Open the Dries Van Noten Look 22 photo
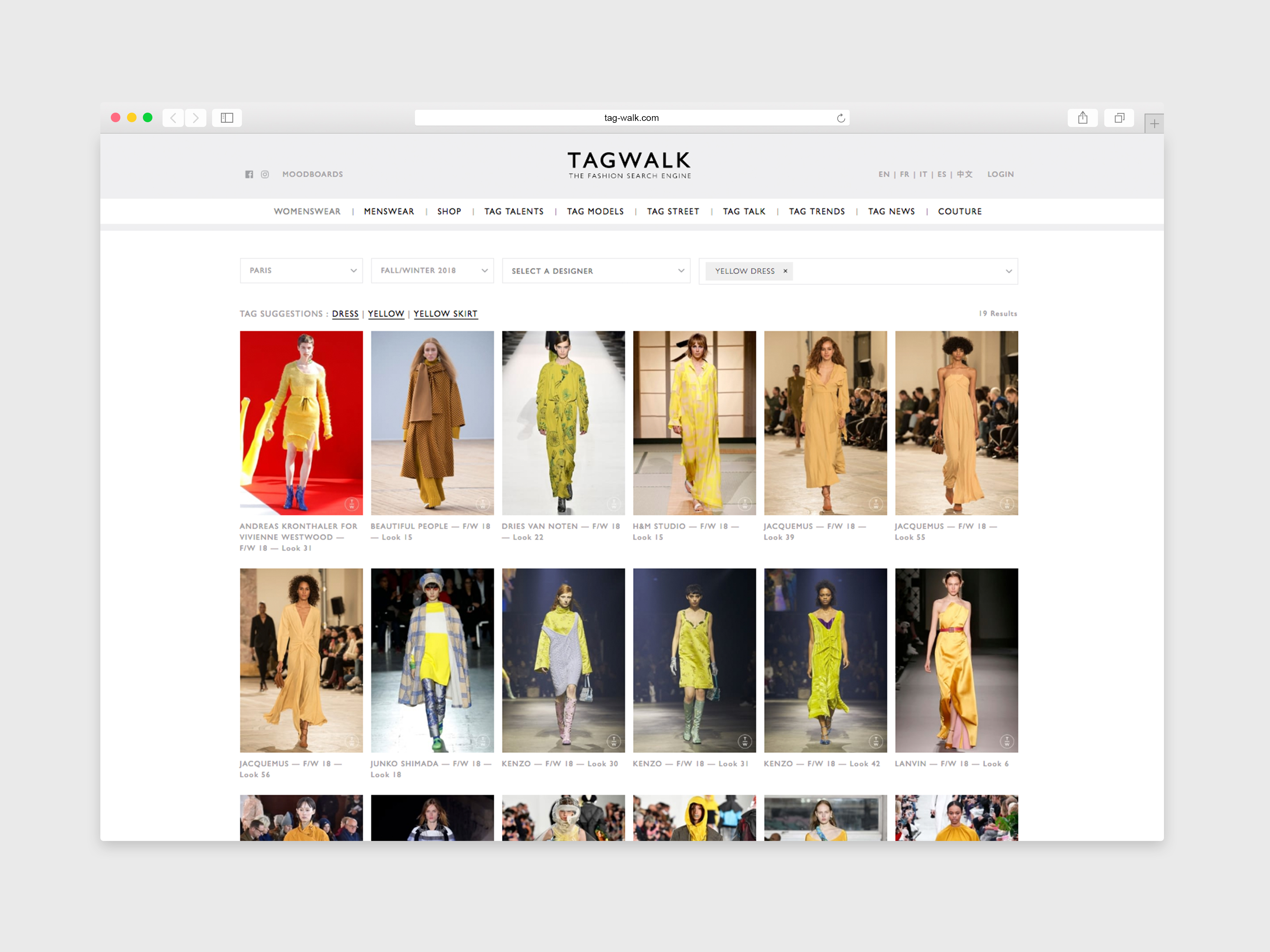 563,422
